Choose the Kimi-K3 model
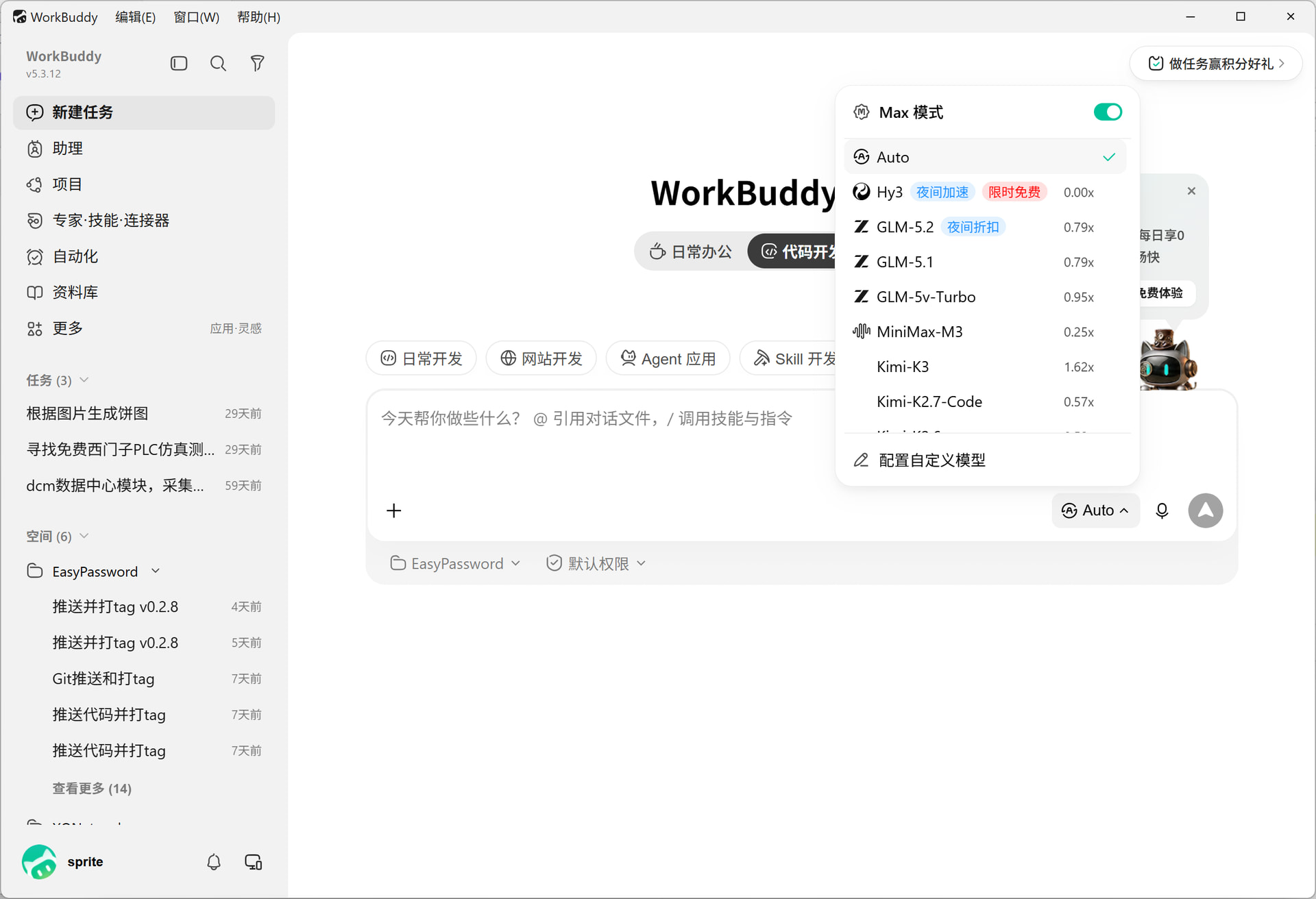Image resolution: width=1316 pixels, height=899 pixels. tap(985, 367)
